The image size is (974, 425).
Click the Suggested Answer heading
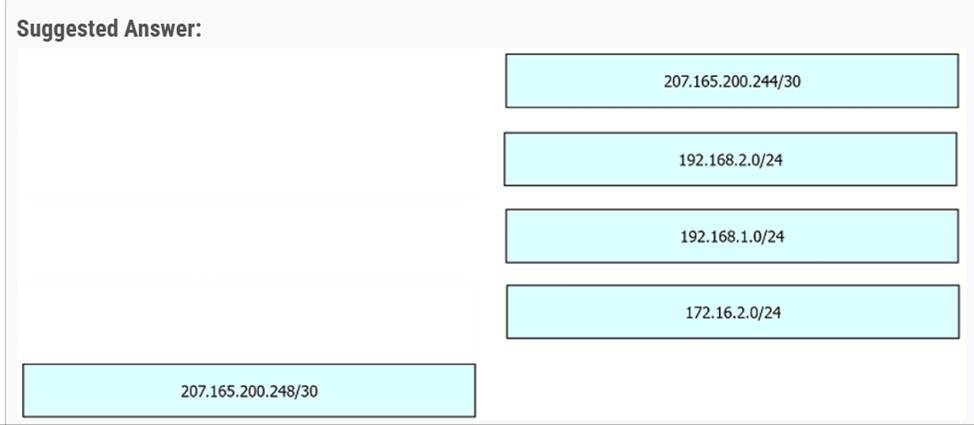coord(109,29)
